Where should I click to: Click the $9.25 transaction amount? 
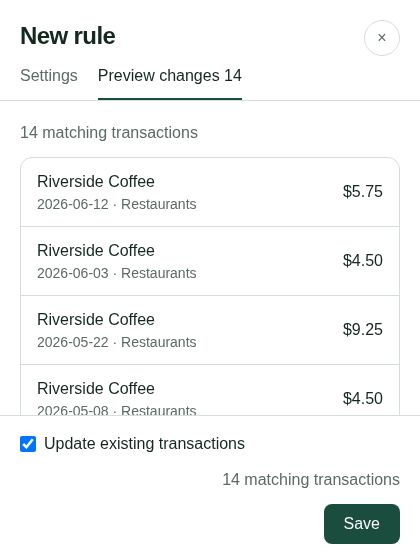point(362,329)
